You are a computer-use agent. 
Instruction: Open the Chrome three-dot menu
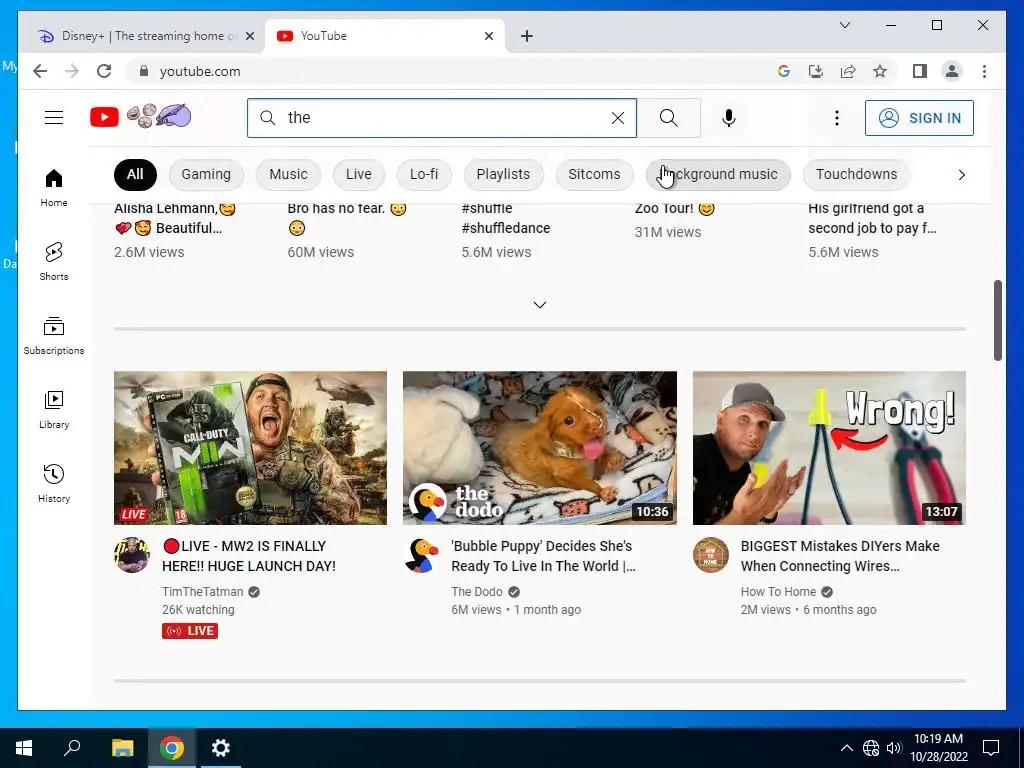tap(984, 71)
